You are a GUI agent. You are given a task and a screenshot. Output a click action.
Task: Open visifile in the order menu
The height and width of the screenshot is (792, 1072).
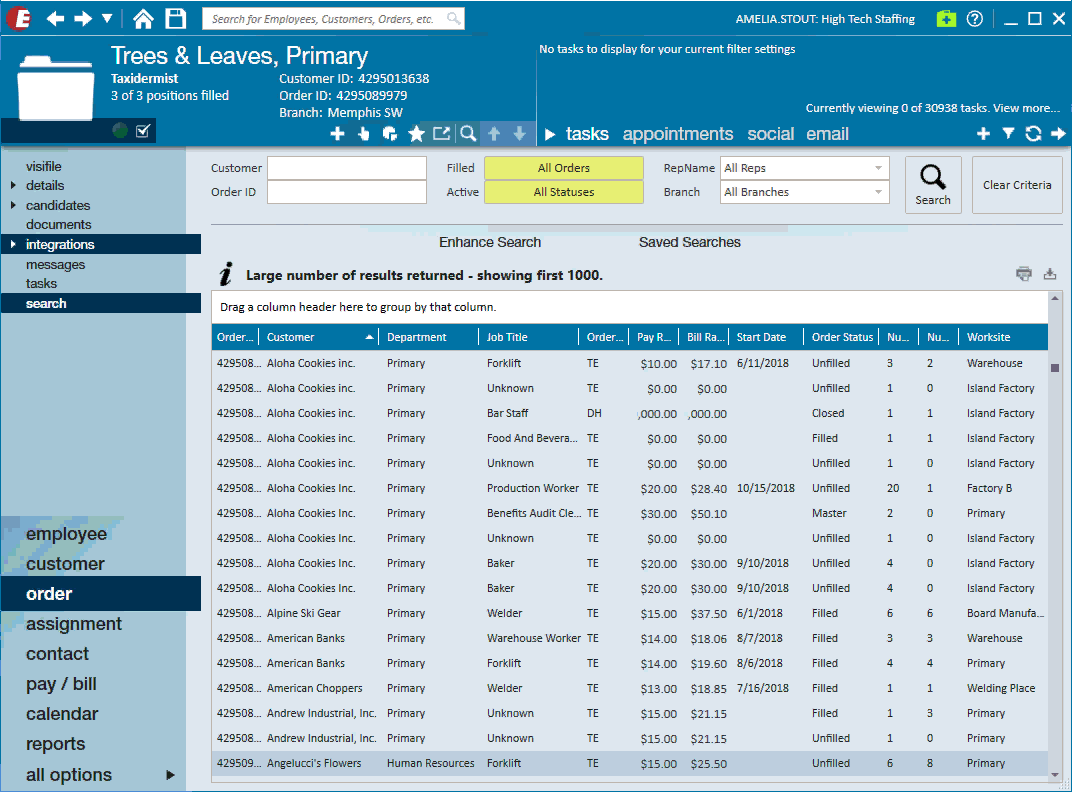[x=44, y=166]
